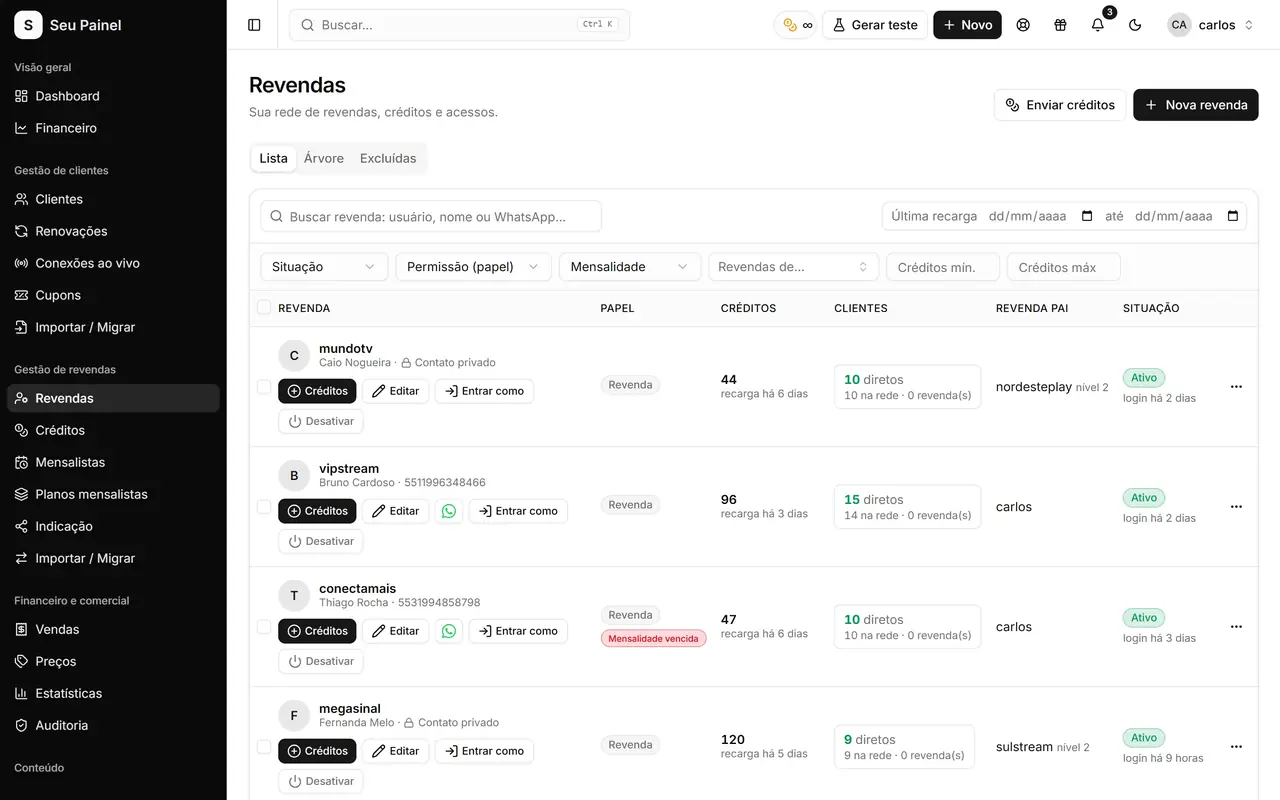Open Dashboard in the sidebar

coord(113,96)
